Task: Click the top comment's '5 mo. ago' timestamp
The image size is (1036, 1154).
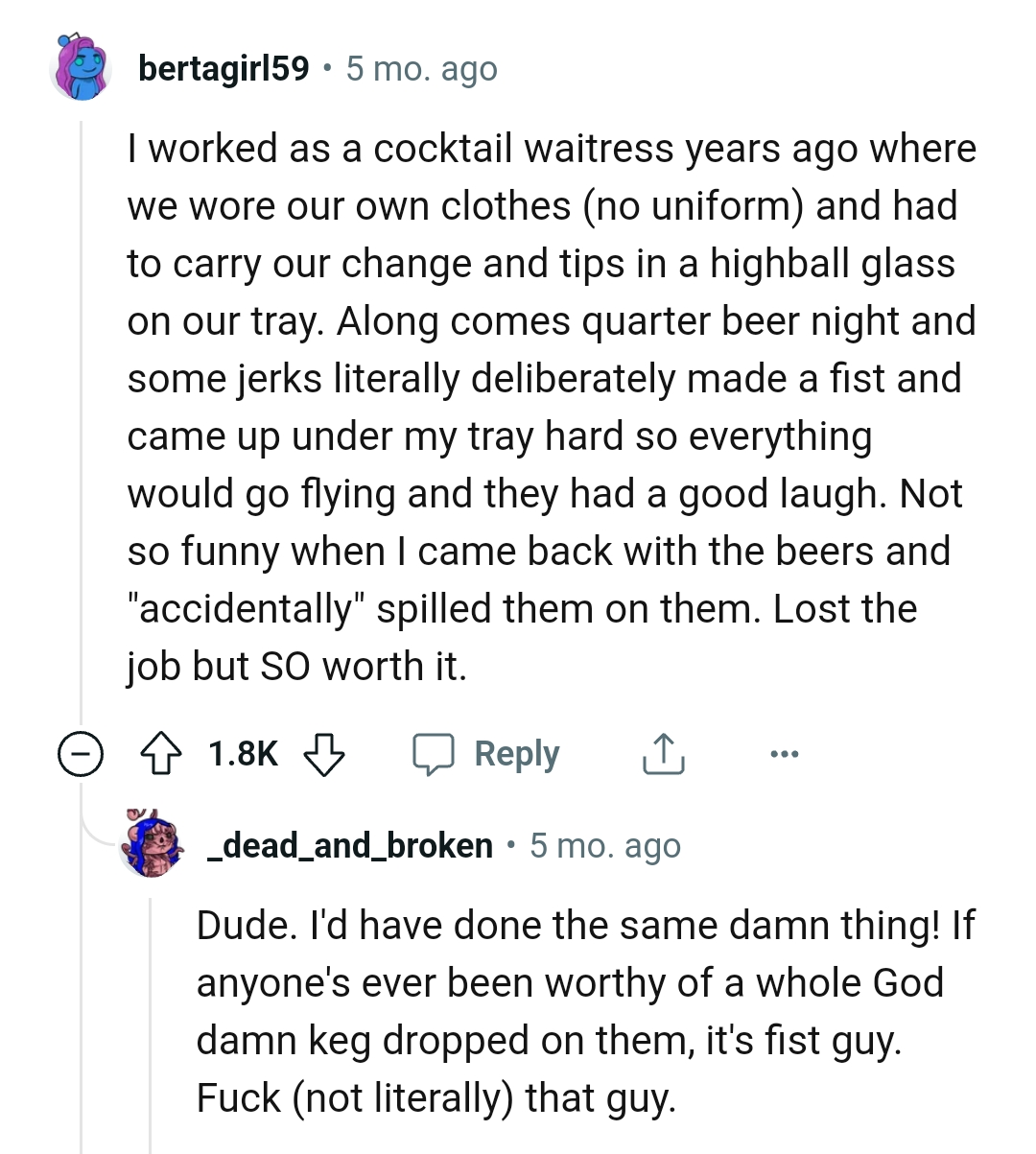Action: (x=422, y=68)
